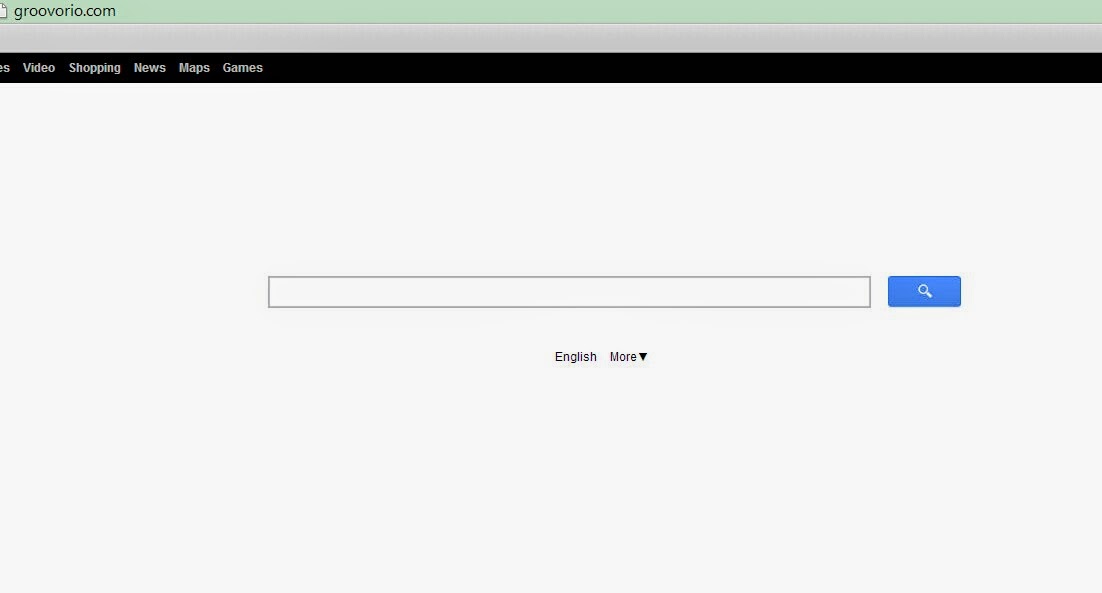
Task: Open the Shopping tab
Action: click(94, 67)
